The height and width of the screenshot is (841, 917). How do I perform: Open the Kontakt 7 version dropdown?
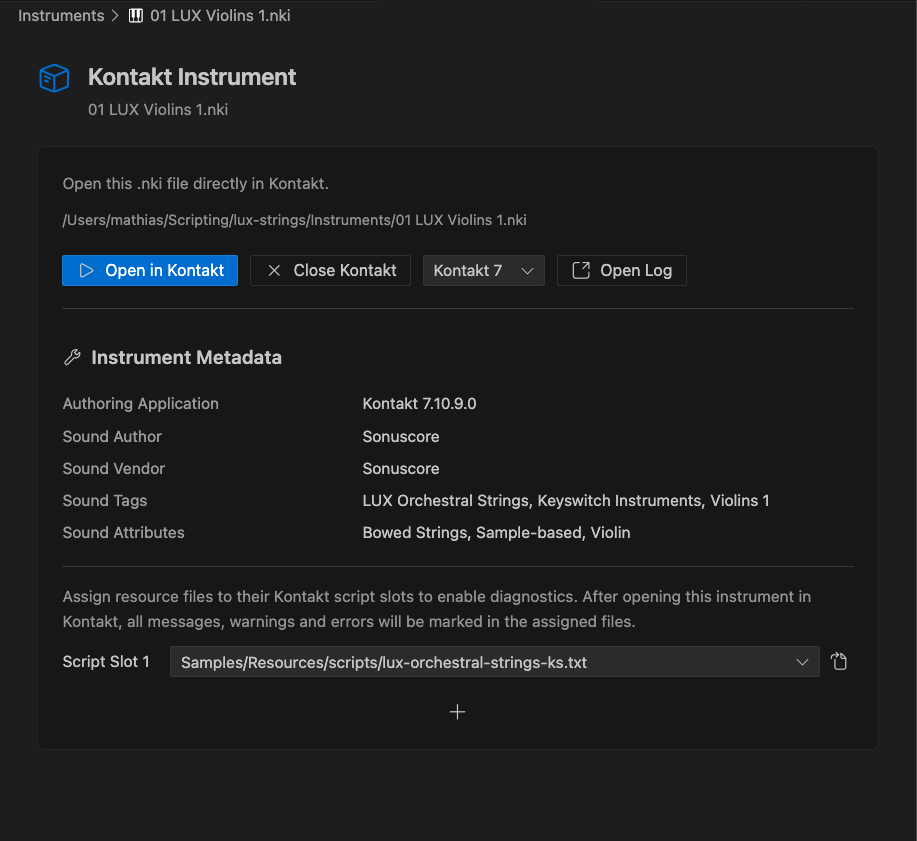pyautogui.click(x=484, y=270)
